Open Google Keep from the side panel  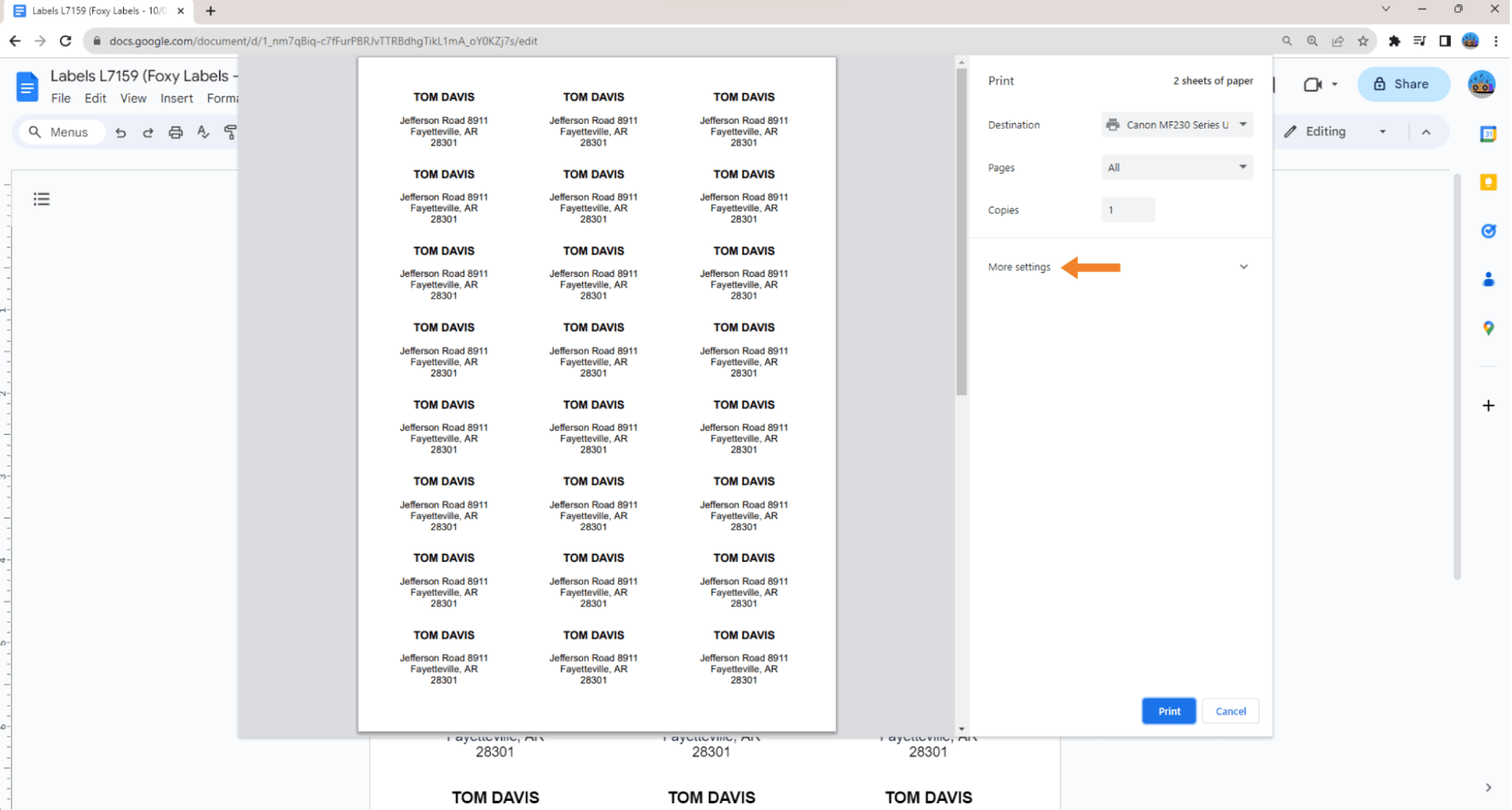pos(1489,182)
